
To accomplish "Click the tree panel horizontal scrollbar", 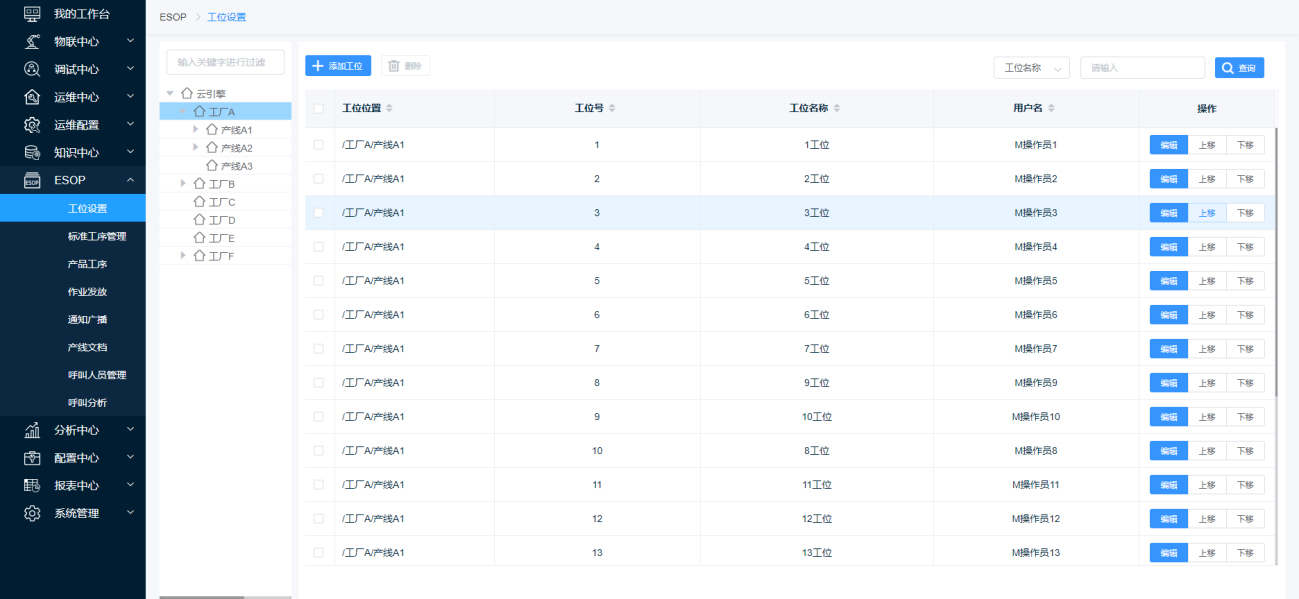I will click(x=202, y=597).
